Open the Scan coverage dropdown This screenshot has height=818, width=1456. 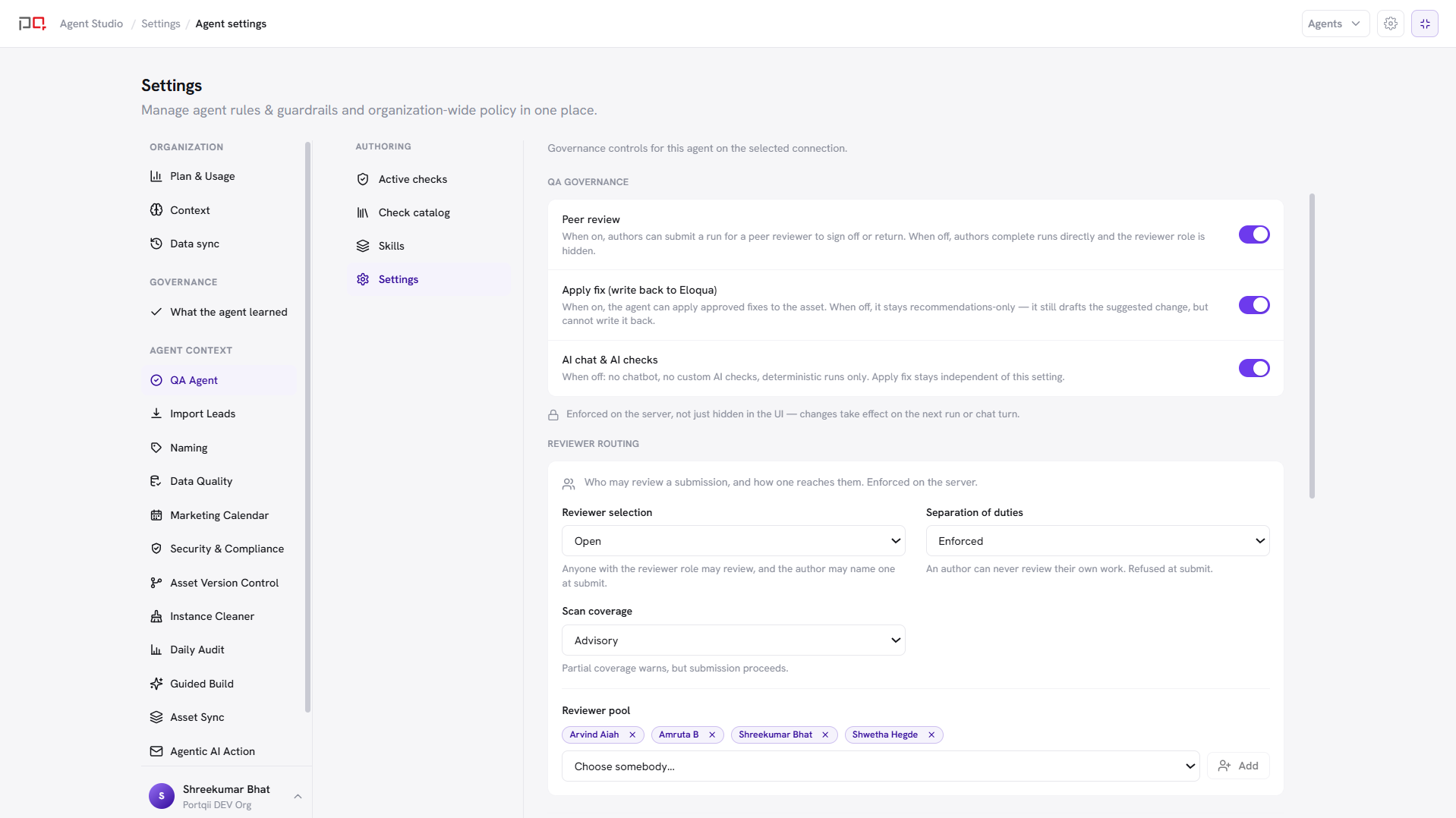click(x=733, y=640)
